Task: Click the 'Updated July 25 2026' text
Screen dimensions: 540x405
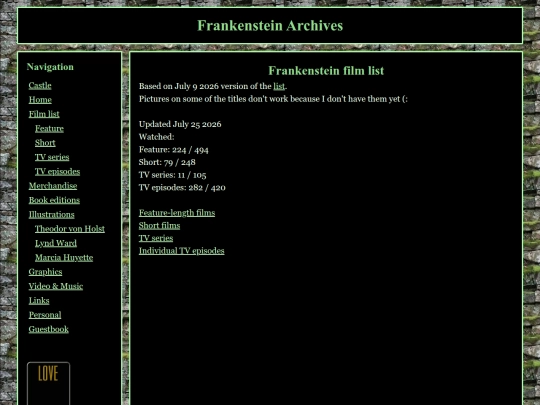Action: tap(180, 124)
